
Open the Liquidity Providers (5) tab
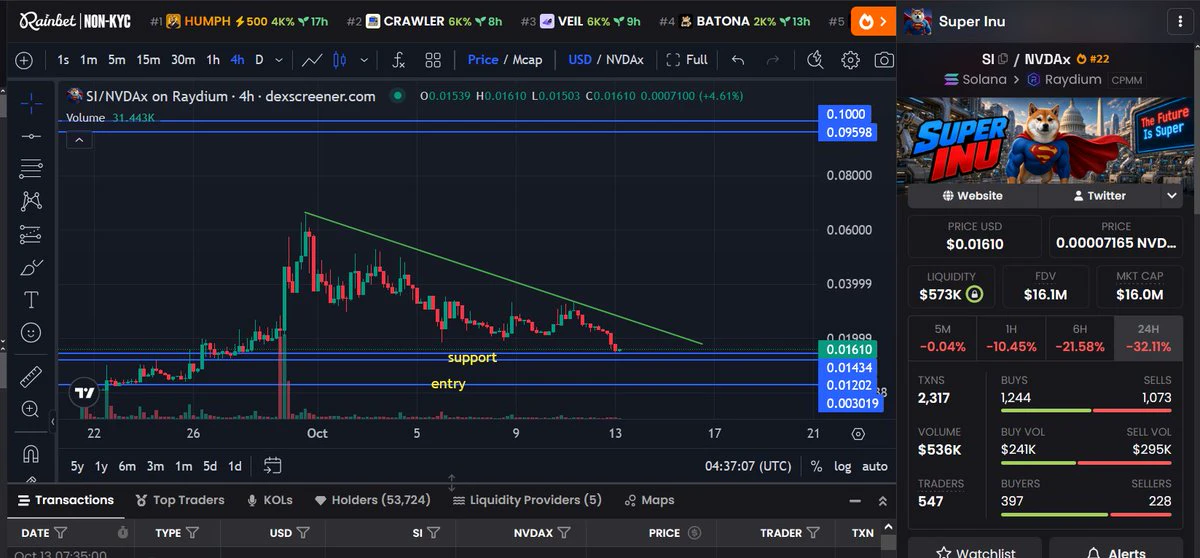pos(527,500)
